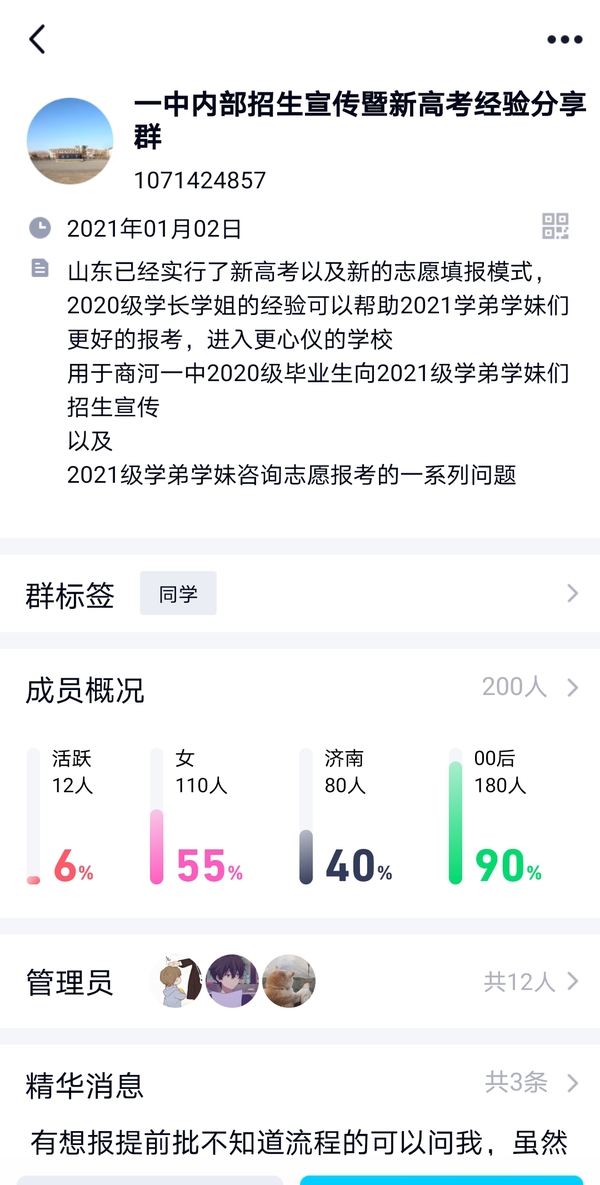Image resolution: width=600 pixels, height=1185 pixels.
Task: Open the first admin avatar
Action: click(x=177, y=981)
